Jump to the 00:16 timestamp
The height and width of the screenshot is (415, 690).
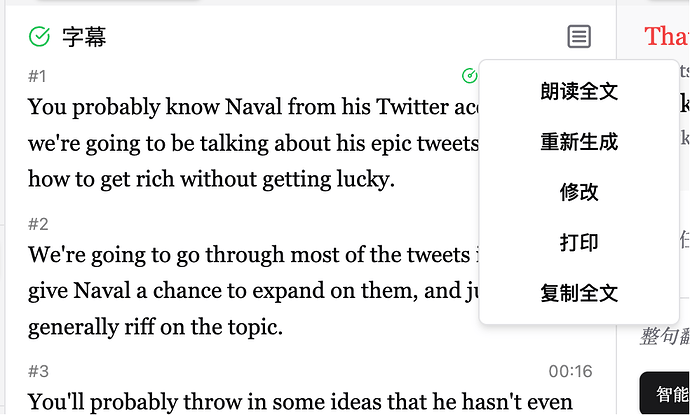click(x=570, y=372)
